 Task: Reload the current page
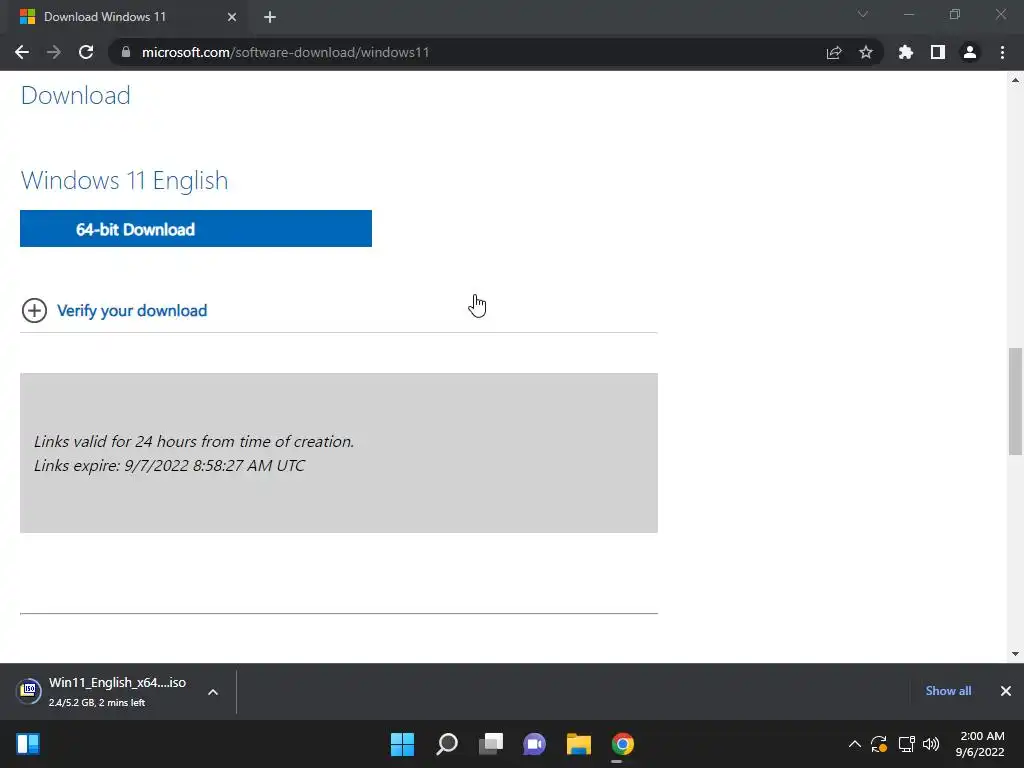coord(86,52)
